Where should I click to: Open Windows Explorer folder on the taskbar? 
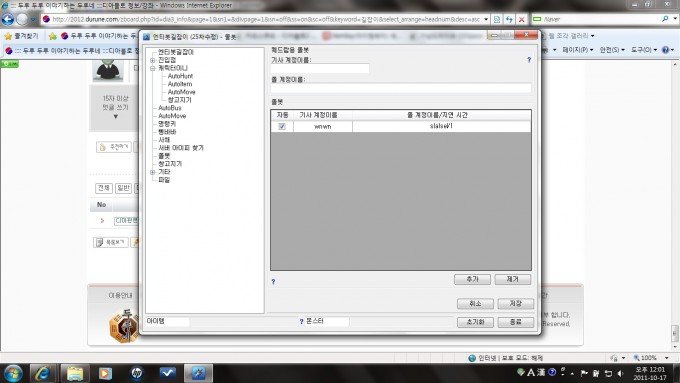[x=75, y=373]
